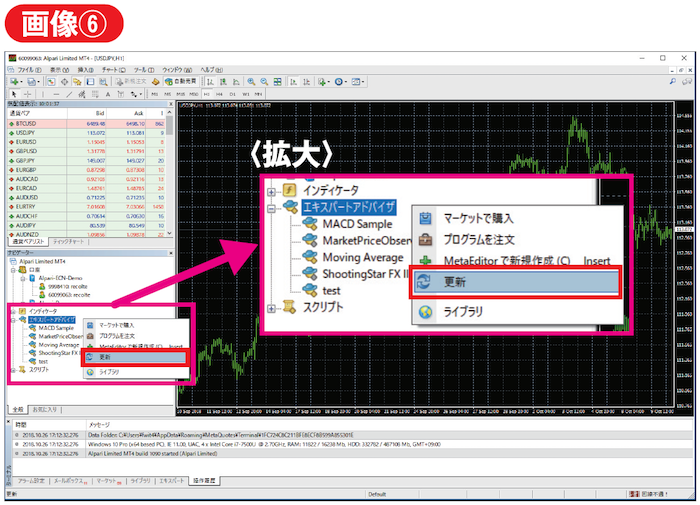Open MetaEditor with the yellow book icon

155,82
